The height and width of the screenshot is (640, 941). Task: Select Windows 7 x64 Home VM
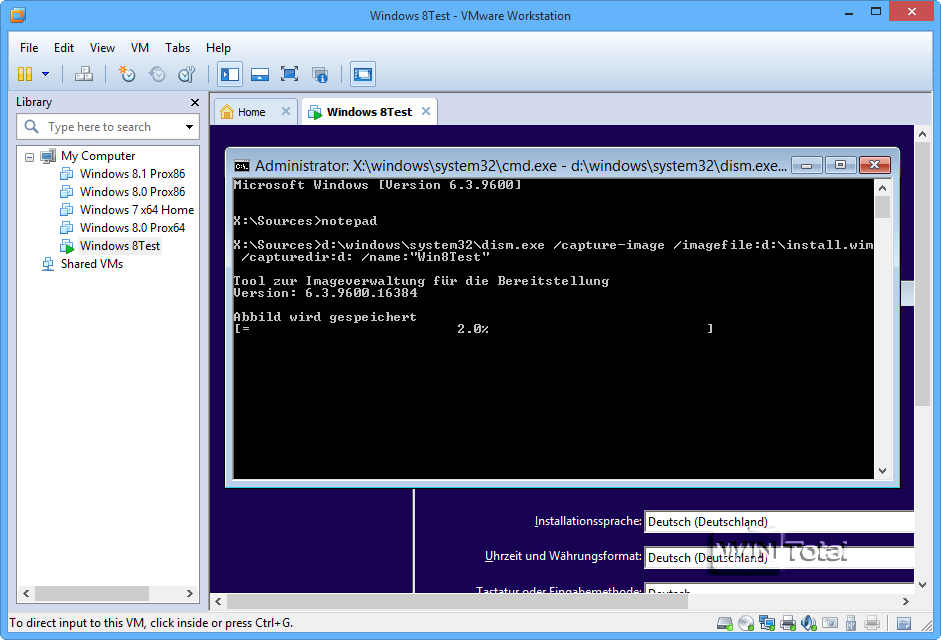click(x=137, y=210)
